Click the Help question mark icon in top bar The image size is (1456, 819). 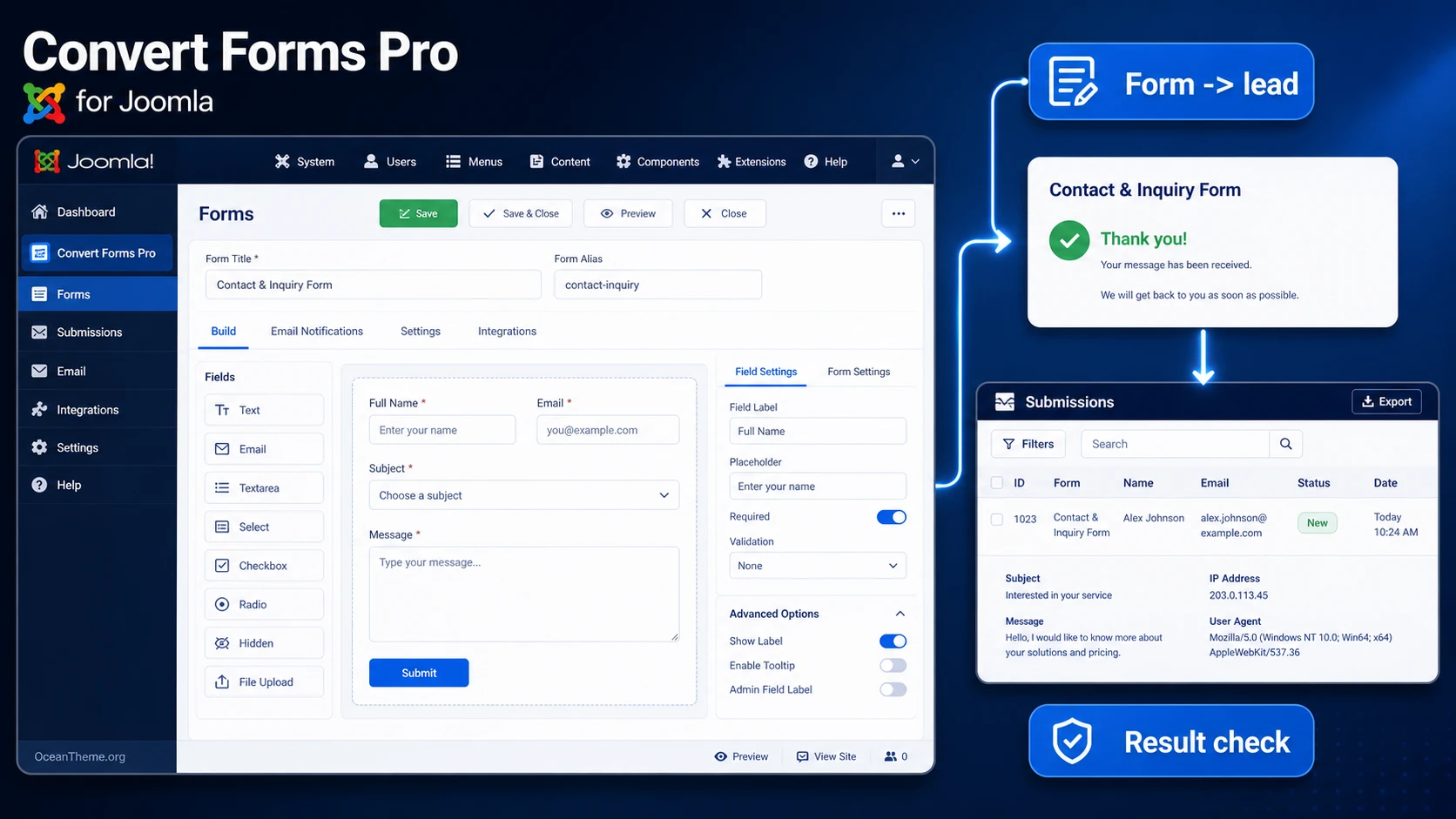[x=811, y=162]
